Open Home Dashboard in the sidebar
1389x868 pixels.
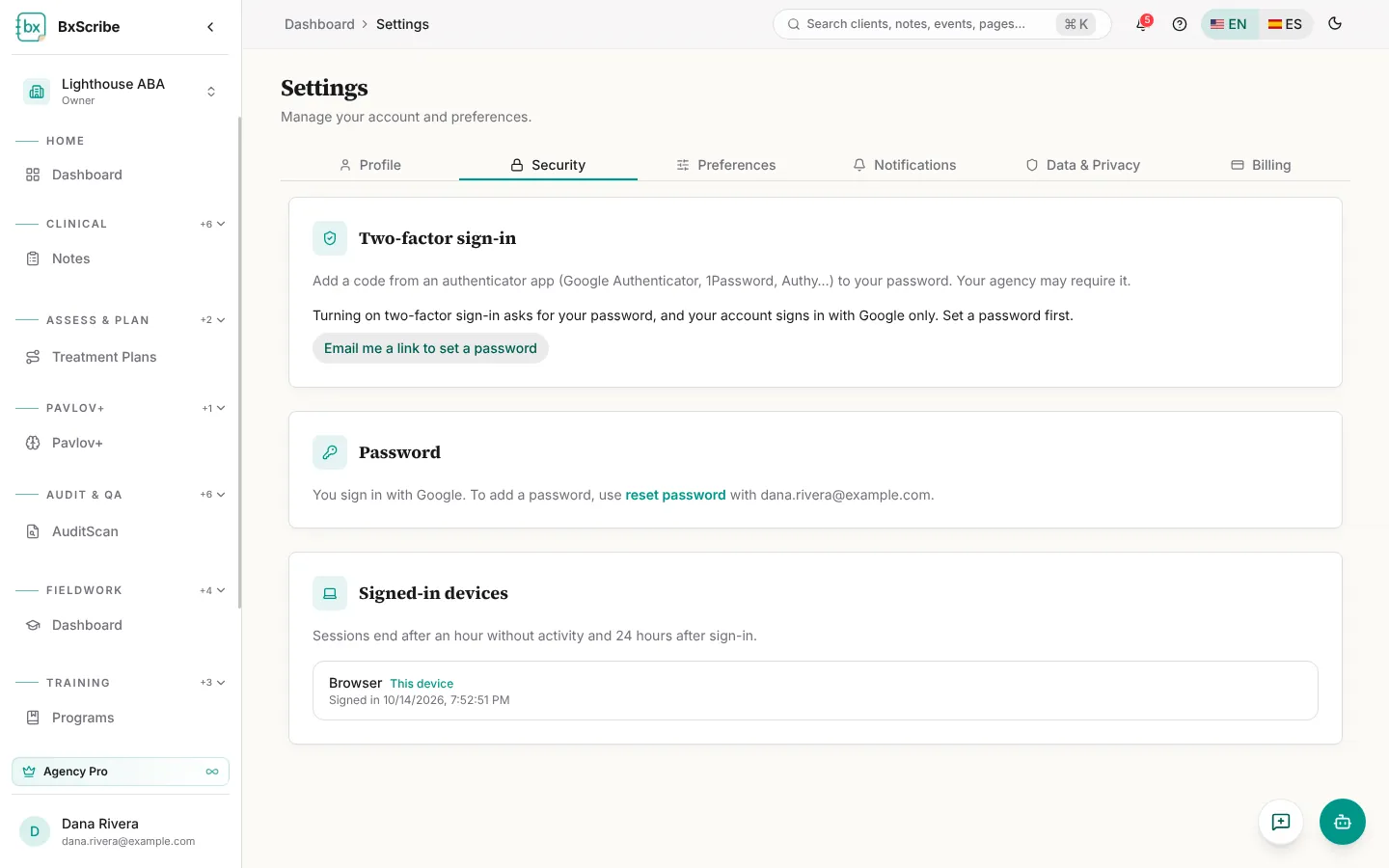121,175
